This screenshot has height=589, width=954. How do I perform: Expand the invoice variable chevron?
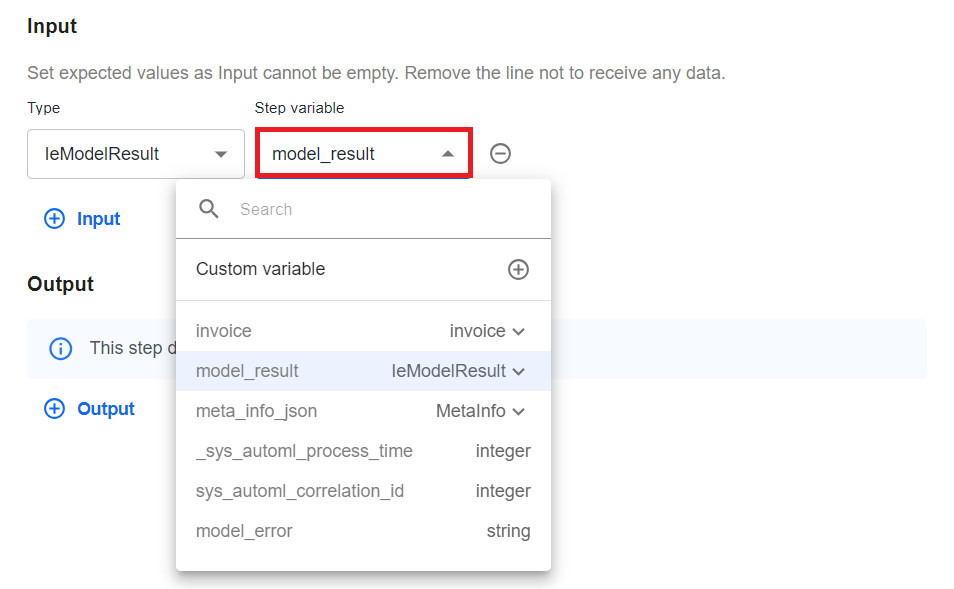coord(518,332)
